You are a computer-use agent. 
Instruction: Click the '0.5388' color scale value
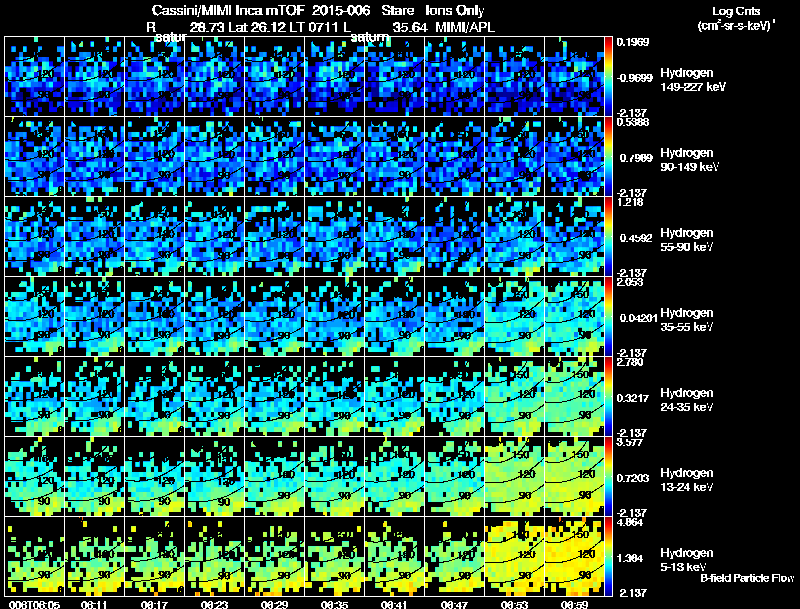click(633, 122)
